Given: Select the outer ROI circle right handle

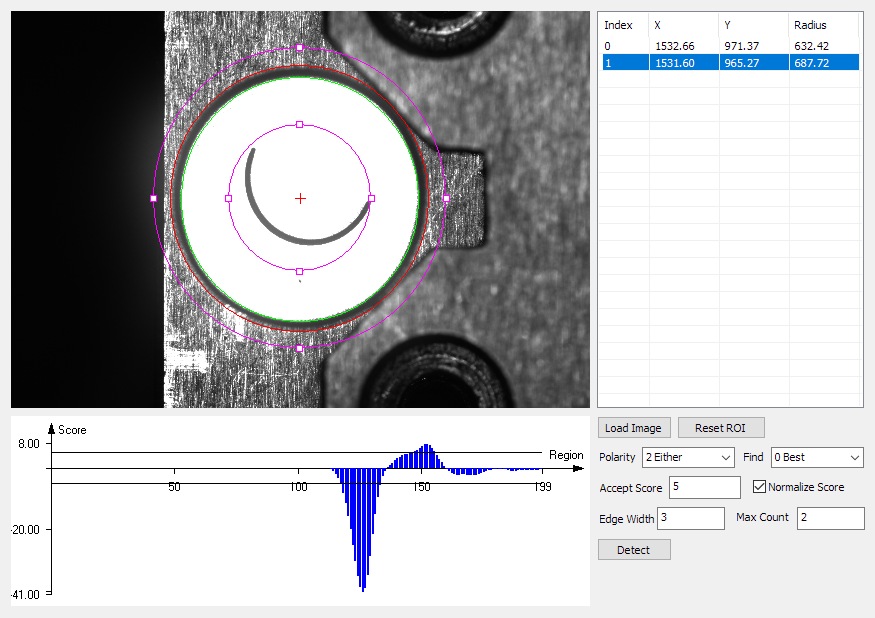Looking at the screenshot, I should click(446, 198).
